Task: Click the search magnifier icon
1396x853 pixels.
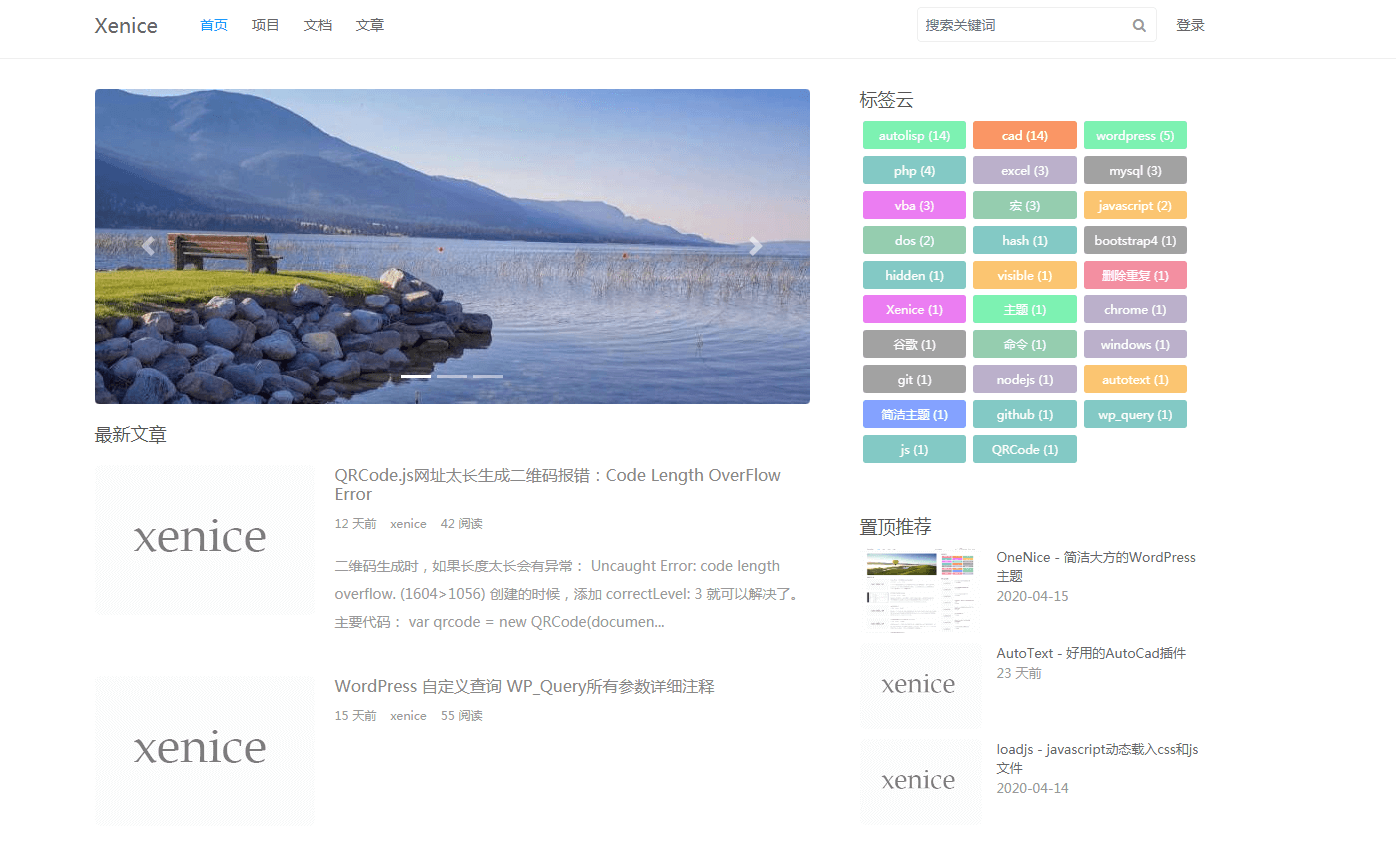Action: [x=1139, y=25]
